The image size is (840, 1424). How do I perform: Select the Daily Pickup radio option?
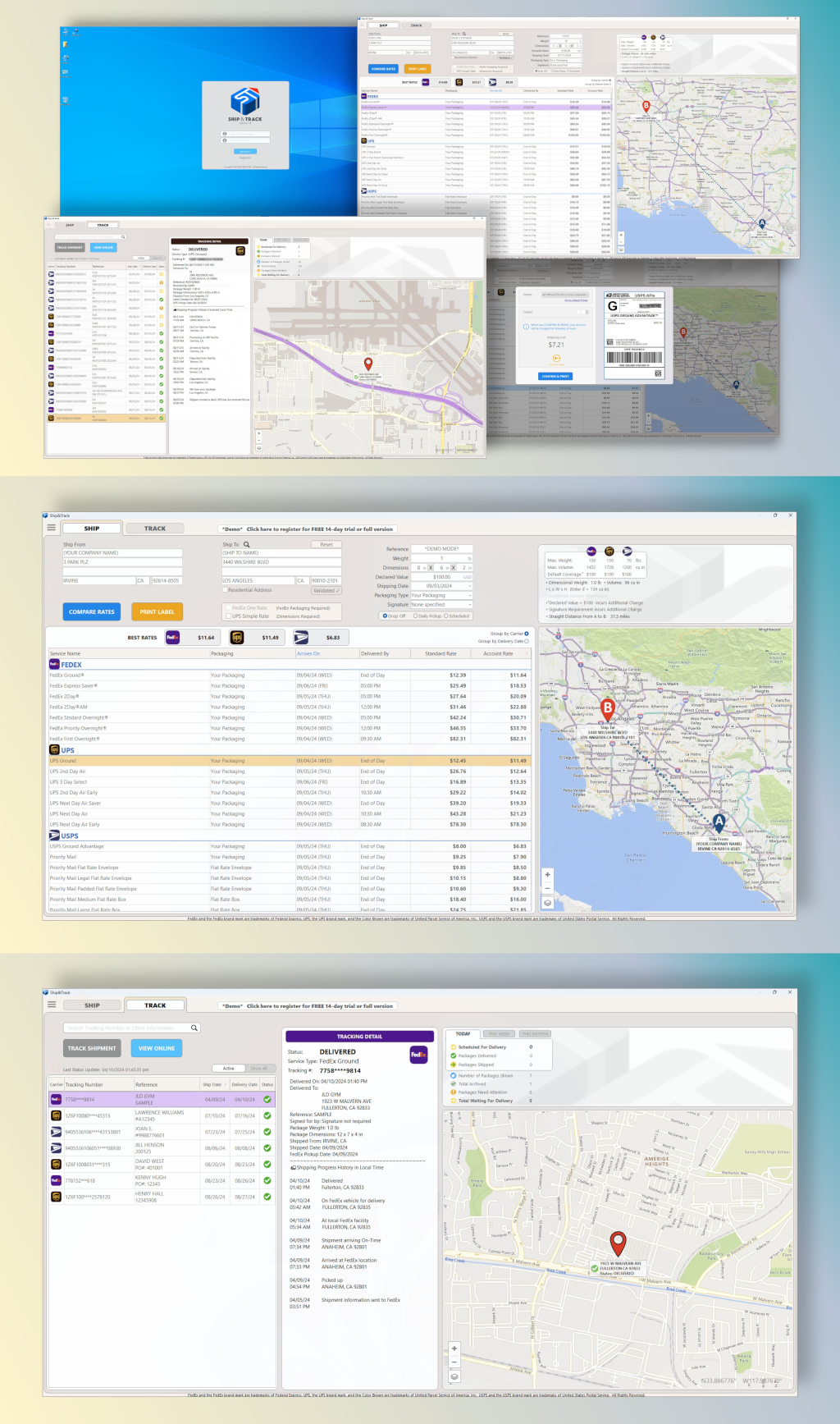[x=415, y=616]
